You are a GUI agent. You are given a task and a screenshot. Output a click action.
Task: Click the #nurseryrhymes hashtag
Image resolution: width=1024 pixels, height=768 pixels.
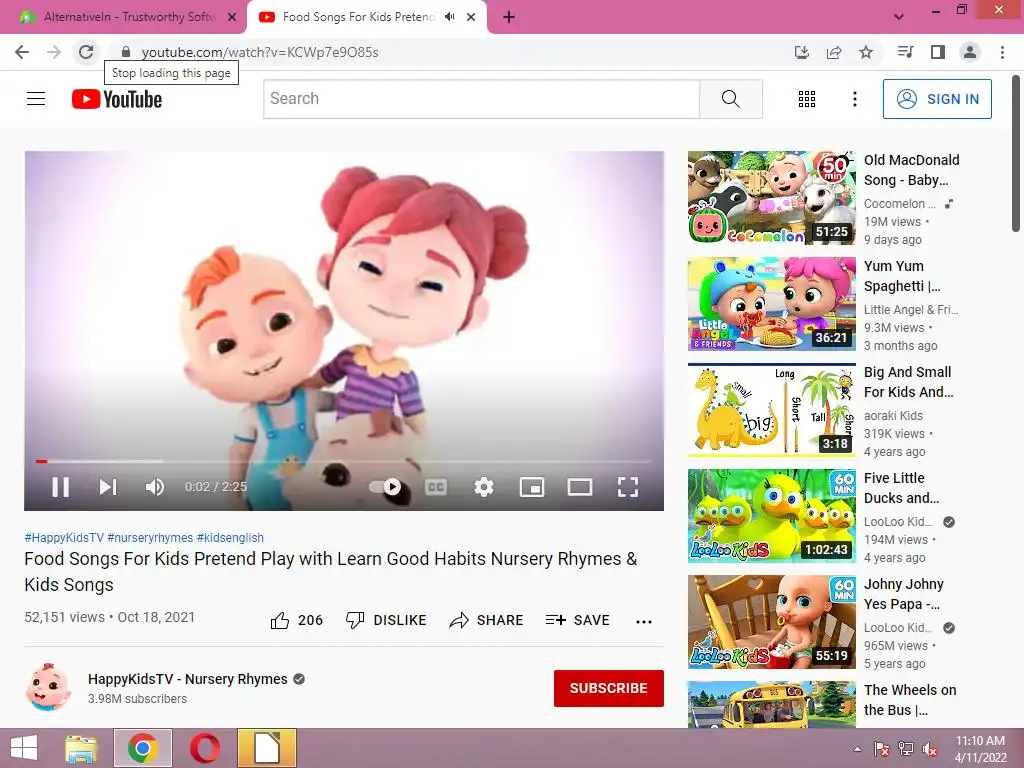(x=150, y=537)
